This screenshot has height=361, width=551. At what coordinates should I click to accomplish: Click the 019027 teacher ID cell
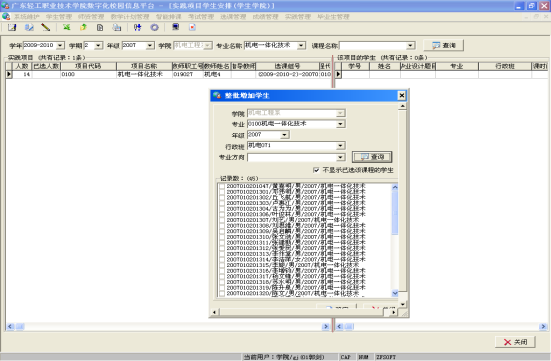tap(188, 74)
